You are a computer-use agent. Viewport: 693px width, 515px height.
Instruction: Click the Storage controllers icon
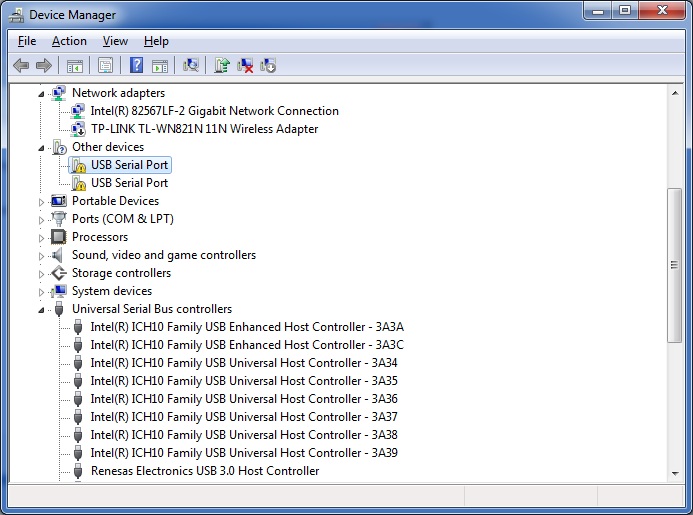point(58,273)
